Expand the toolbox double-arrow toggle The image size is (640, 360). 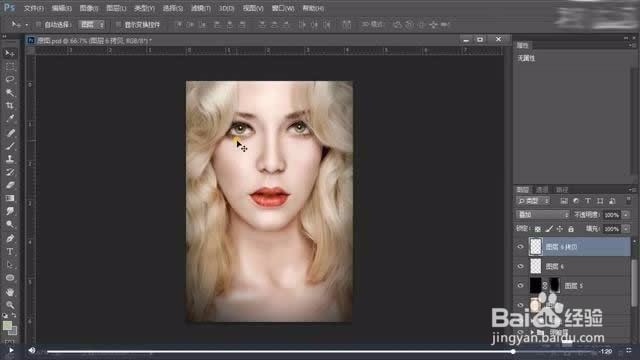(x=4, y=37)
